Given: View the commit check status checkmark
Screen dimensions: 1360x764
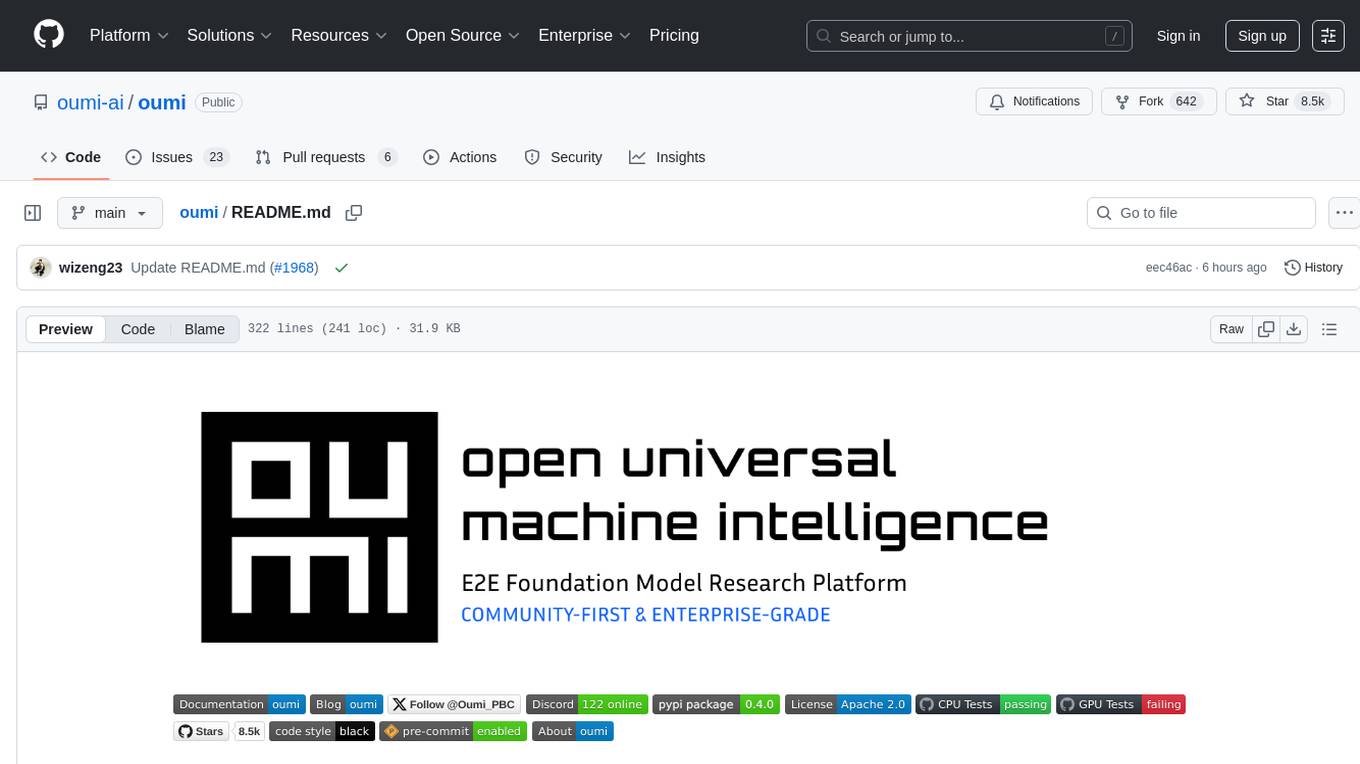Looking at the screenshot, I should tap(342, 268).
